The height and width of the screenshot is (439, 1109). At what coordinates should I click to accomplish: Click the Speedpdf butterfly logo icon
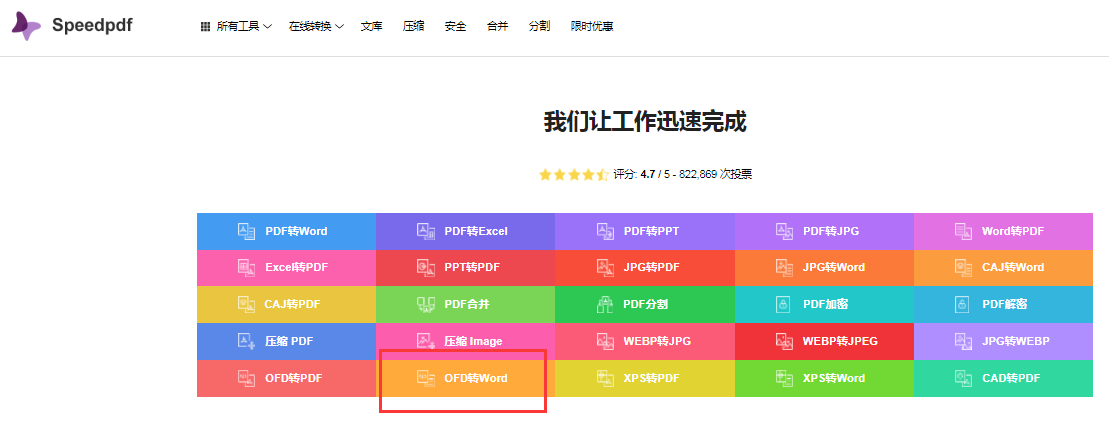click(26, 26)
